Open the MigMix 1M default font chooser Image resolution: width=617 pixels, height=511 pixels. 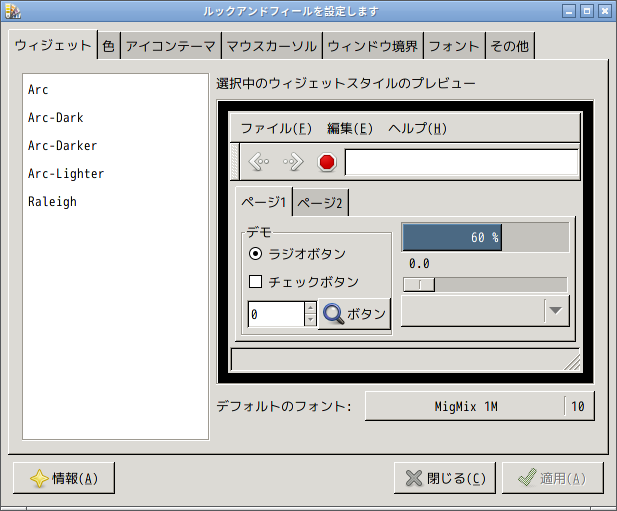coord(480,406)
